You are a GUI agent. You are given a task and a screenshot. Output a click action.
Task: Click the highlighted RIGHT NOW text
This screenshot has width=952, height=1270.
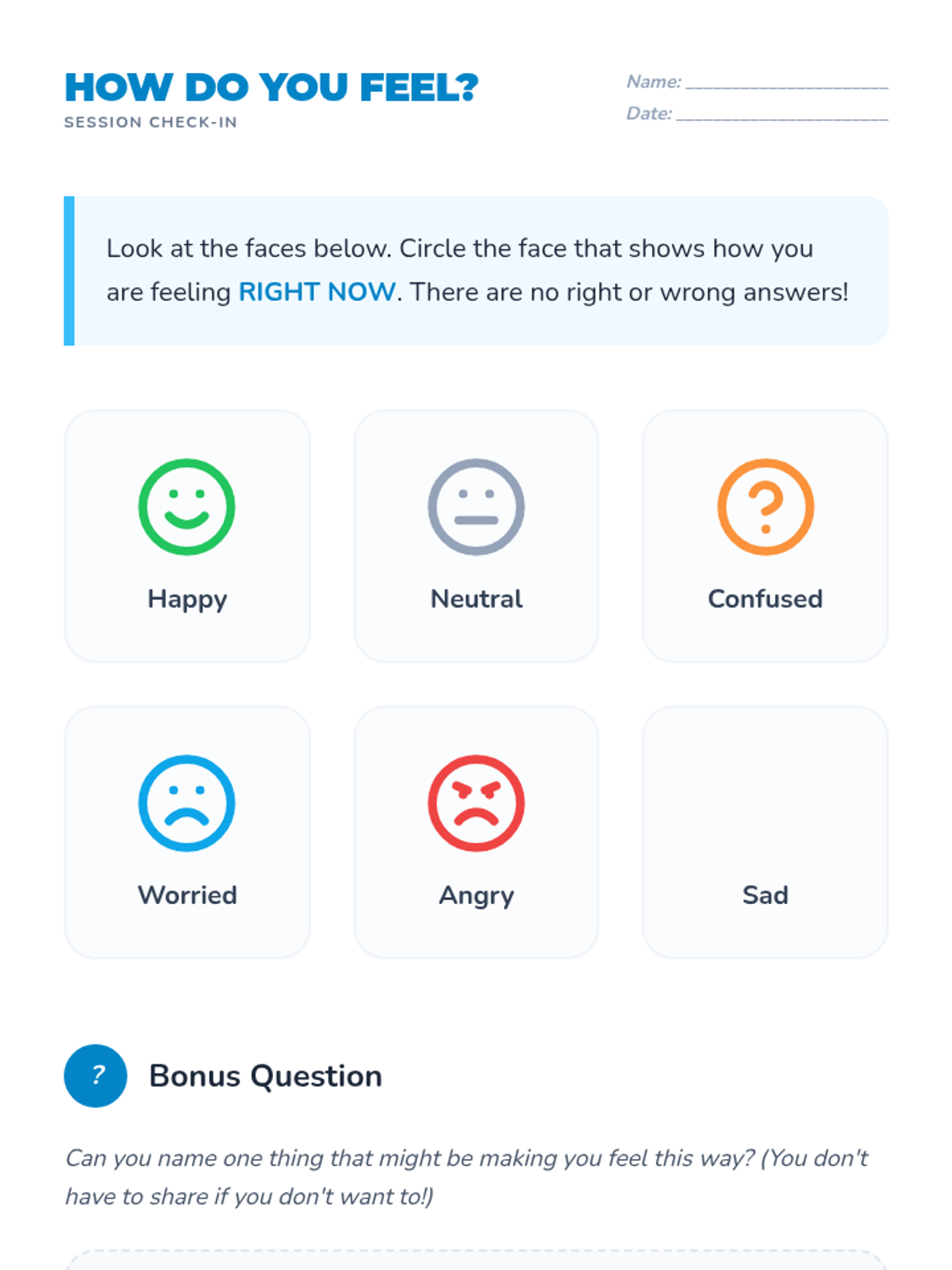(317, 292)
